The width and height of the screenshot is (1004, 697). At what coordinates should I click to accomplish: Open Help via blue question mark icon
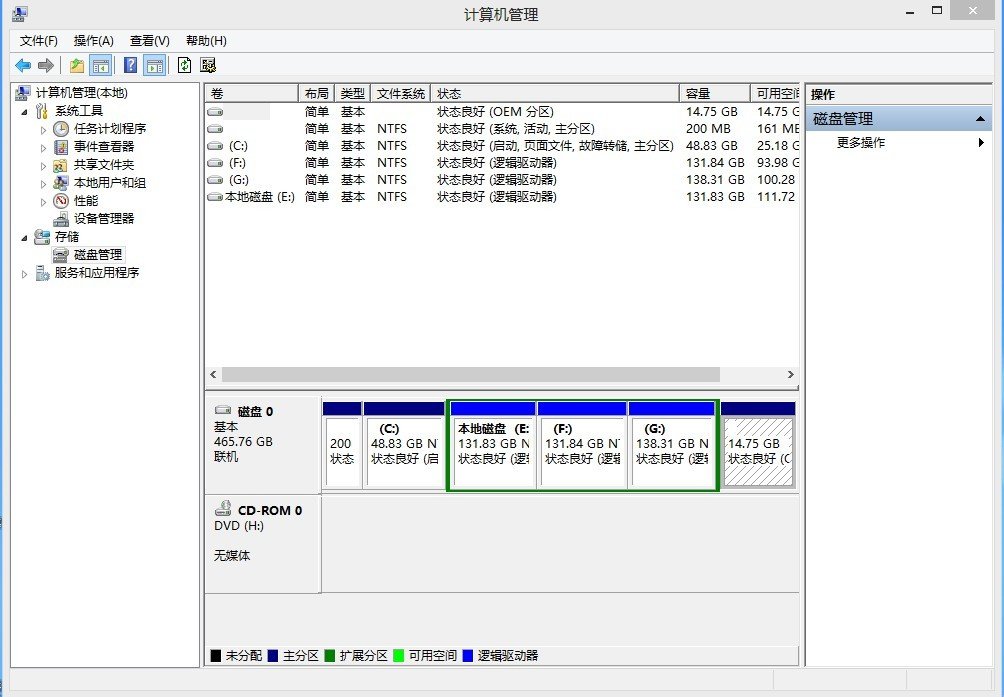coord(130,66)
